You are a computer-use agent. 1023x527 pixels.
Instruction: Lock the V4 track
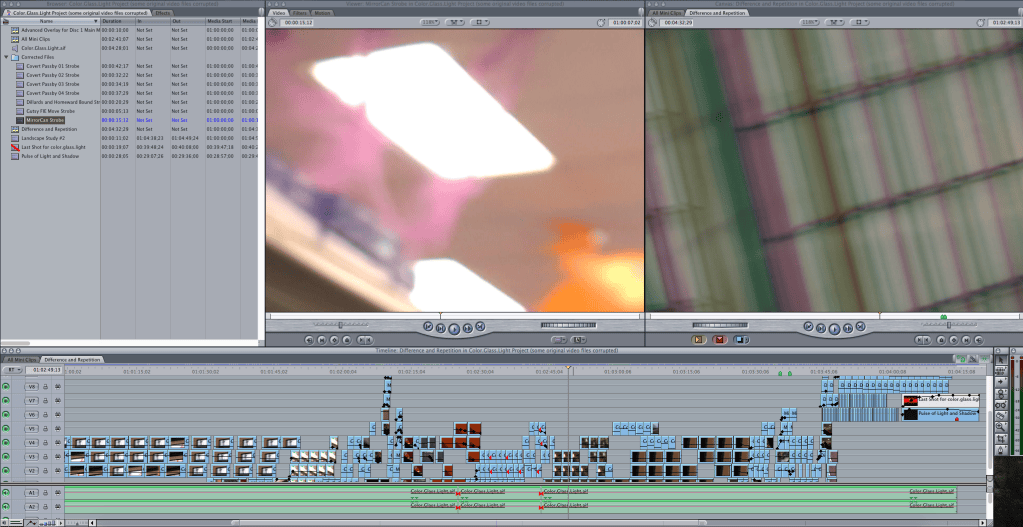[46, 443]
